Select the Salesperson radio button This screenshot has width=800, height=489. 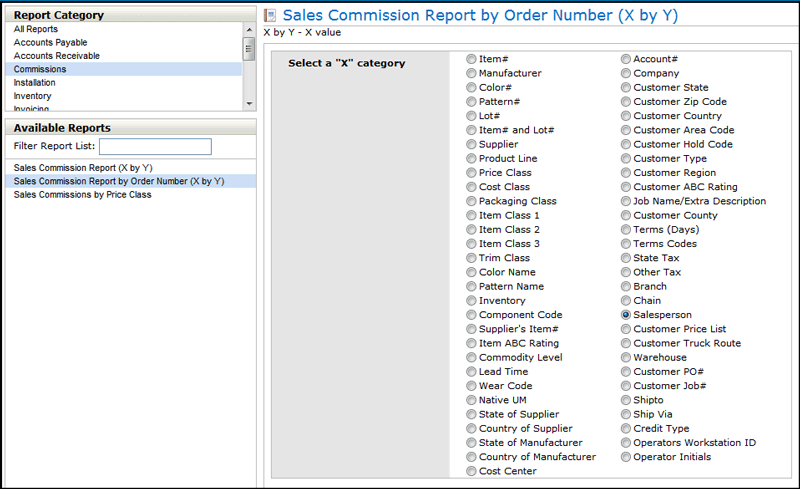(x=626, y=315)
